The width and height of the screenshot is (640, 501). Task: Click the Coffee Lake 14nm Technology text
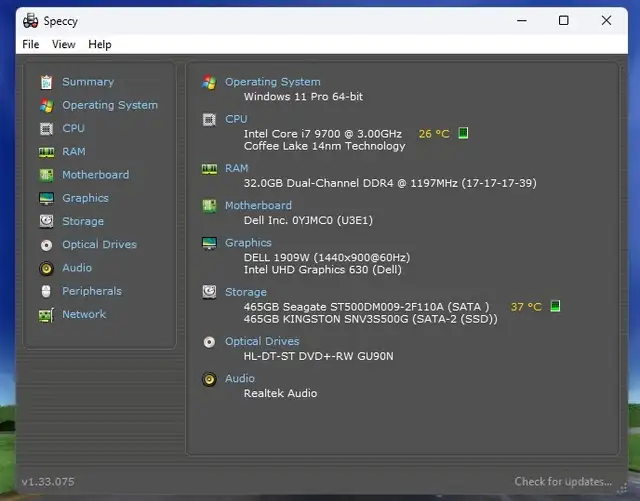pos(324,146)
